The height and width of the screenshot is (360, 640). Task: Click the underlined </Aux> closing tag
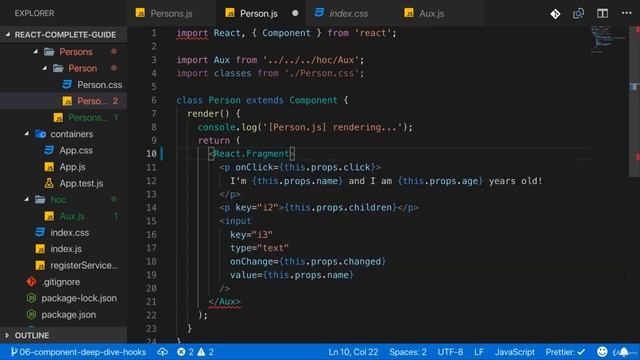pos(224,302)
